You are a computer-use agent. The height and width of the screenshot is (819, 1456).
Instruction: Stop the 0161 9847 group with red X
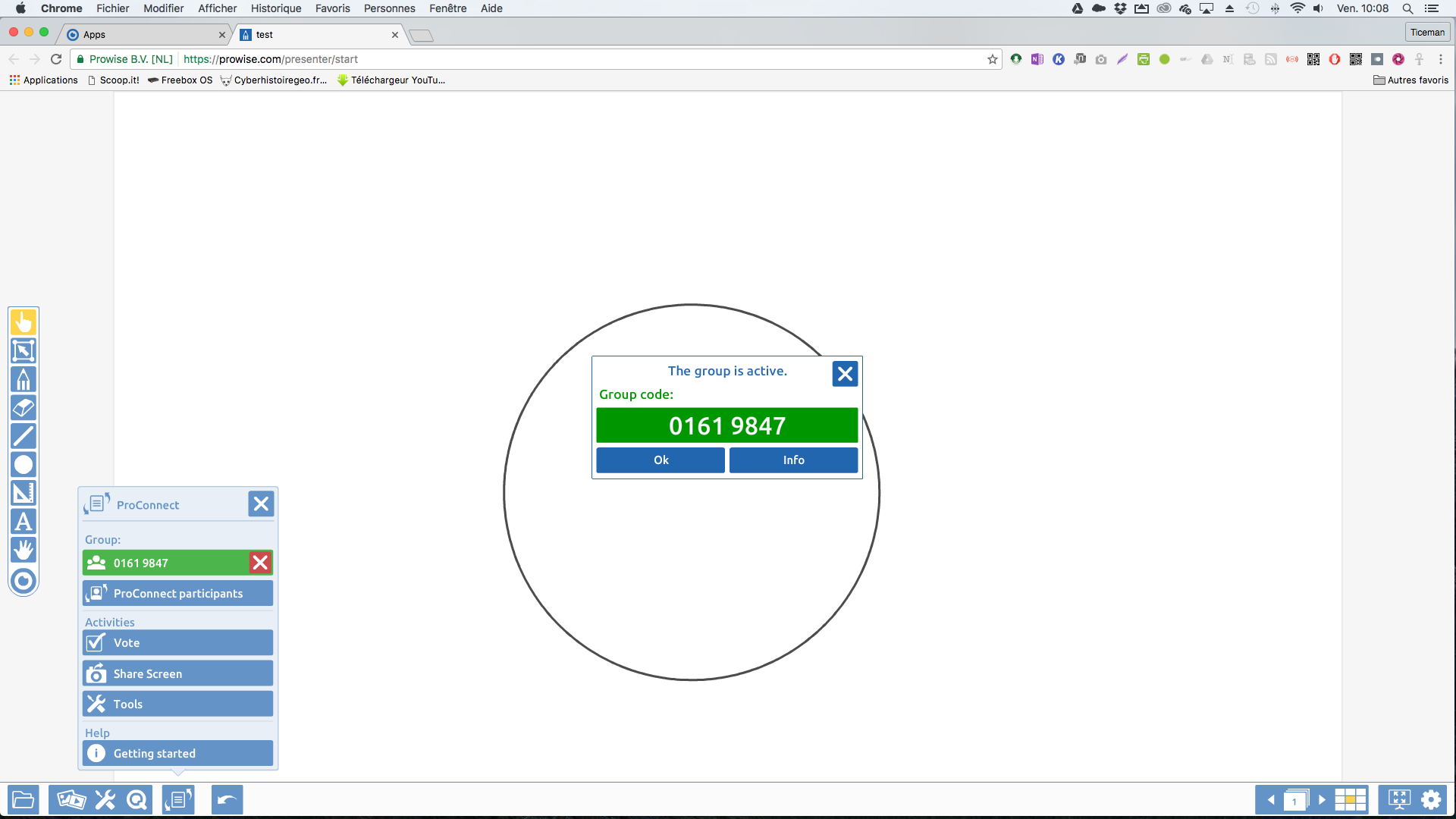[260, 563]
